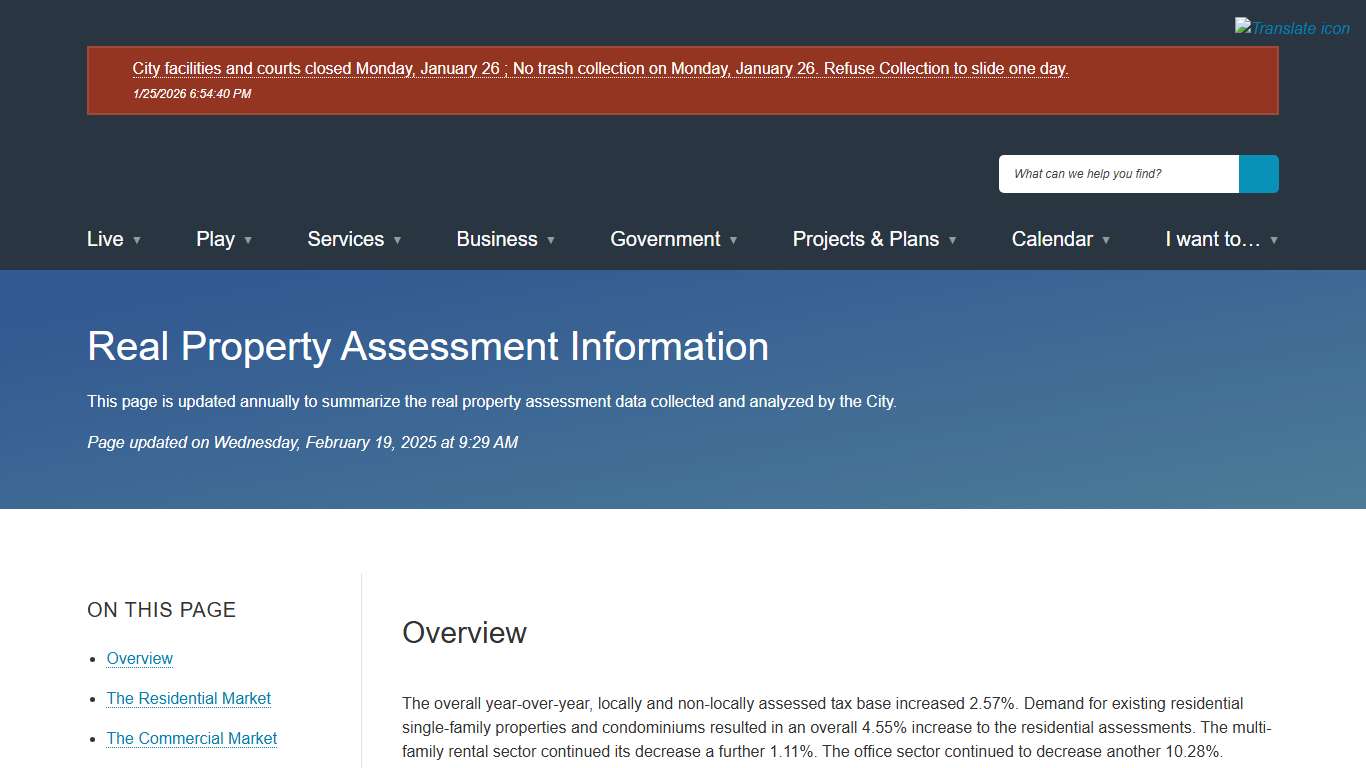Click the Translate icon
The width and height of the screenshot is (1366, 768).
point(1292,27)
